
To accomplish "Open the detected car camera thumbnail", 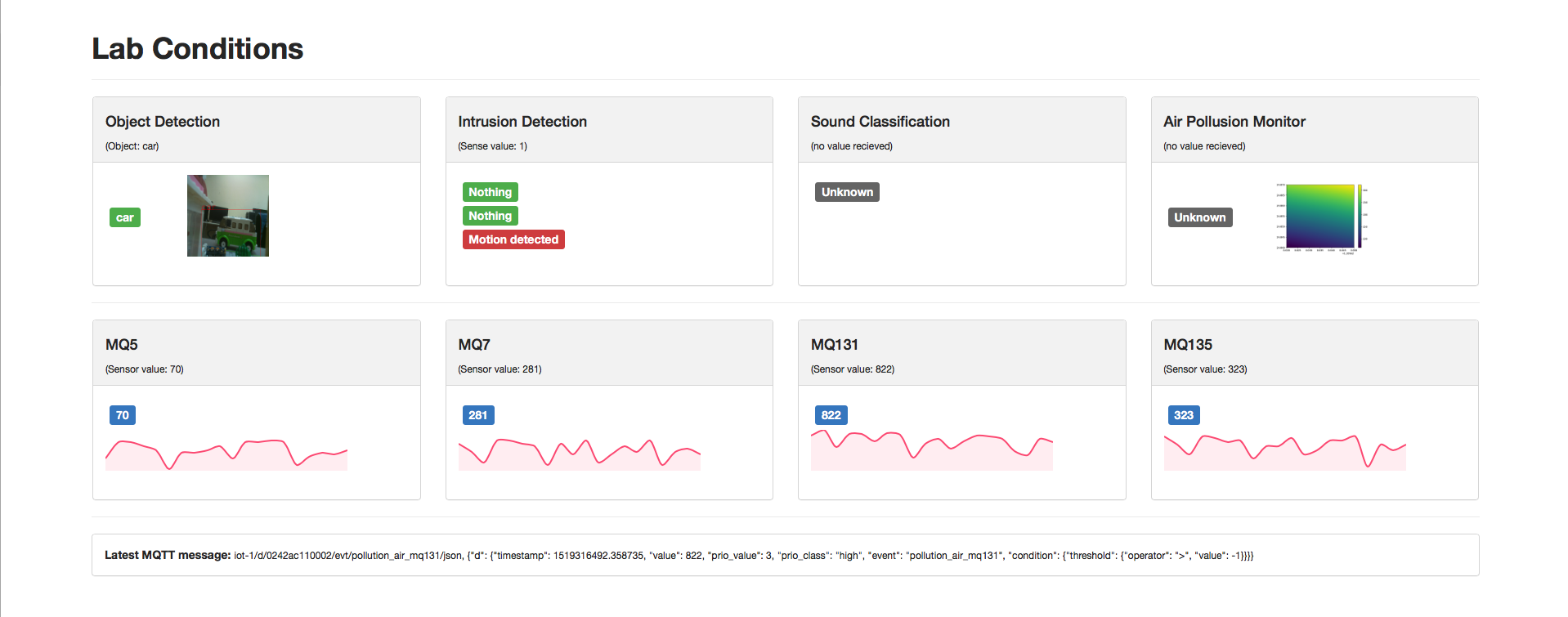I will point(228,216).
